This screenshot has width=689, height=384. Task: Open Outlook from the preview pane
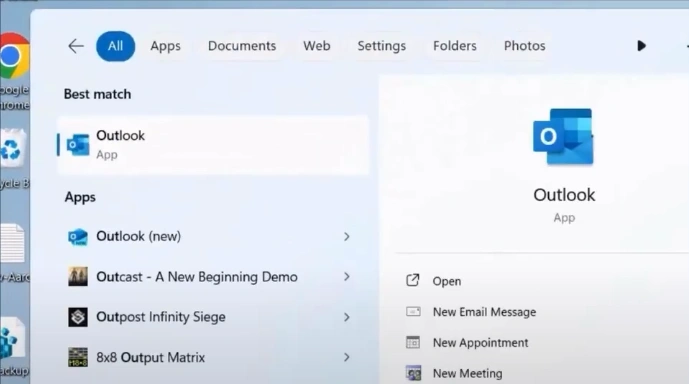pos(447,281)
